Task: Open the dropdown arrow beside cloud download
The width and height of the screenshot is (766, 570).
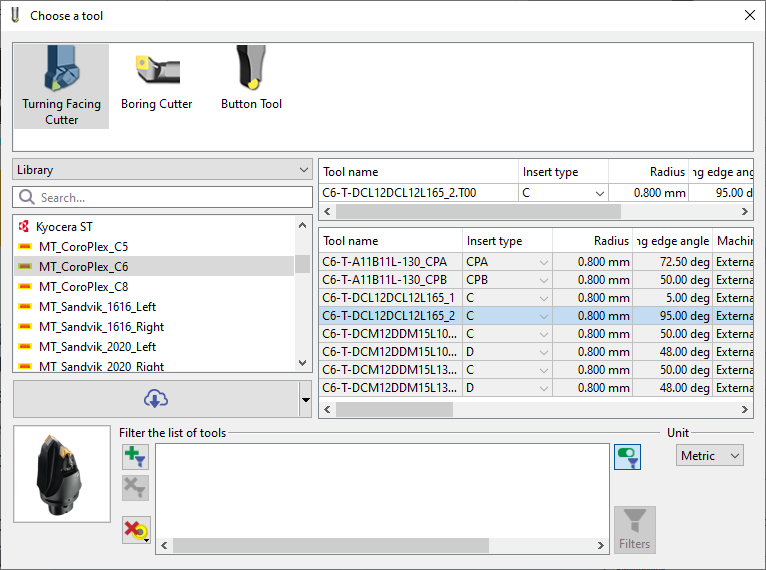Action: 305,400
